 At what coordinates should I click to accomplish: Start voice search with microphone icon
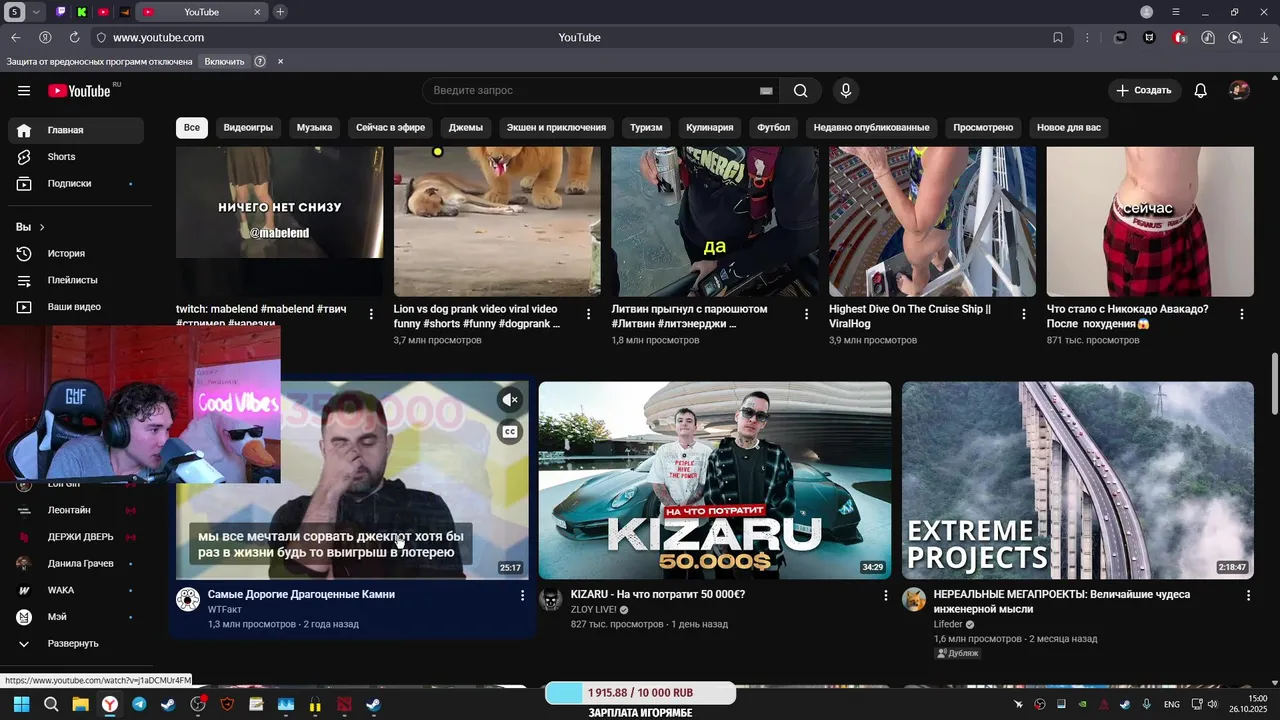846,90
